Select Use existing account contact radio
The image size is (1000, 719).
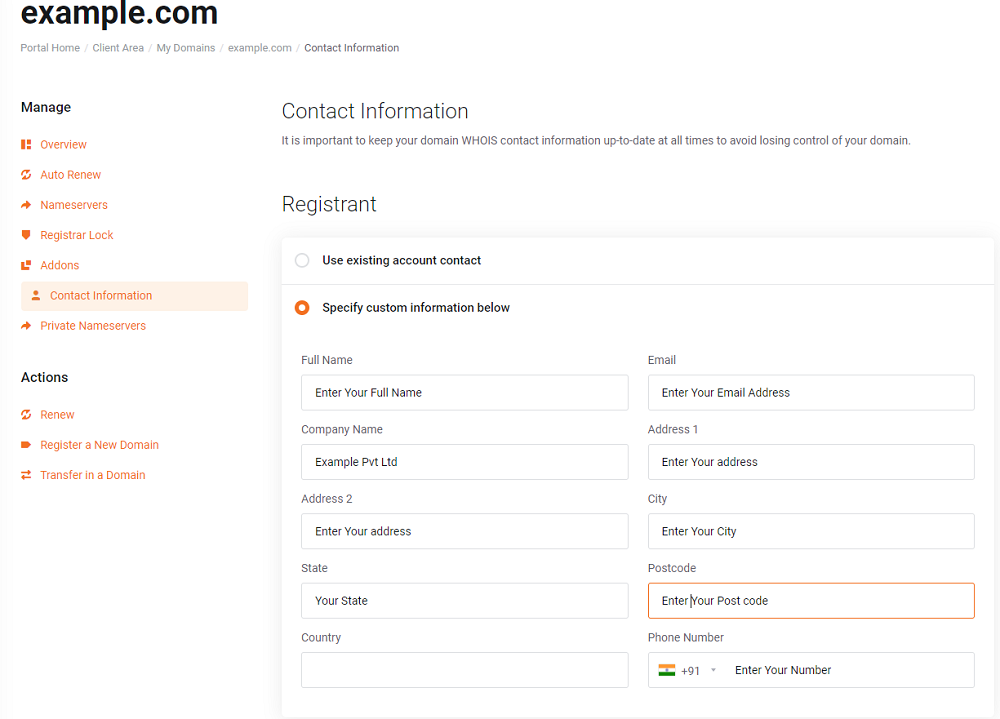tap(302, 260)
